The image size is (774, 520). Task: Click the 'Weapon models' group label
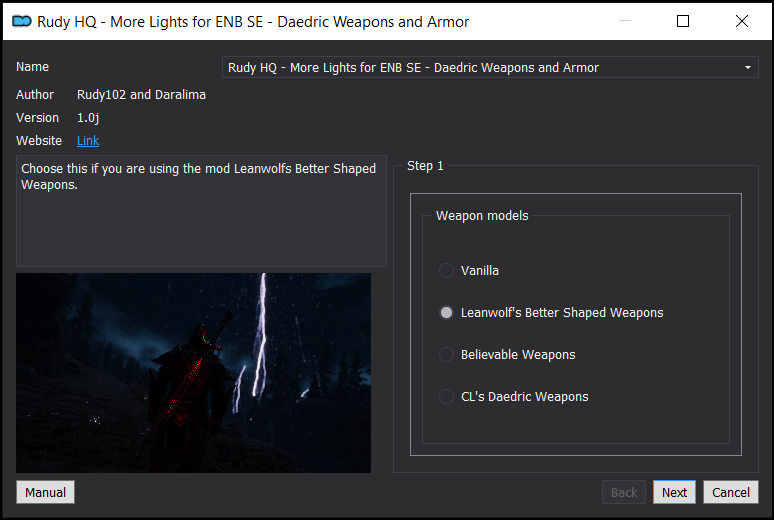[x=482, y=216]
